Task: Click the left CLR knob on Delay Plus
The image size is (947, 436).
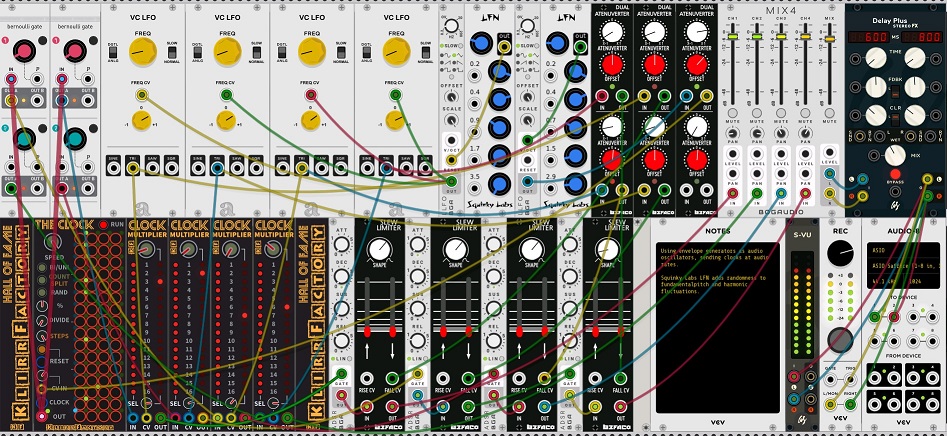Action: coord(876,115)
